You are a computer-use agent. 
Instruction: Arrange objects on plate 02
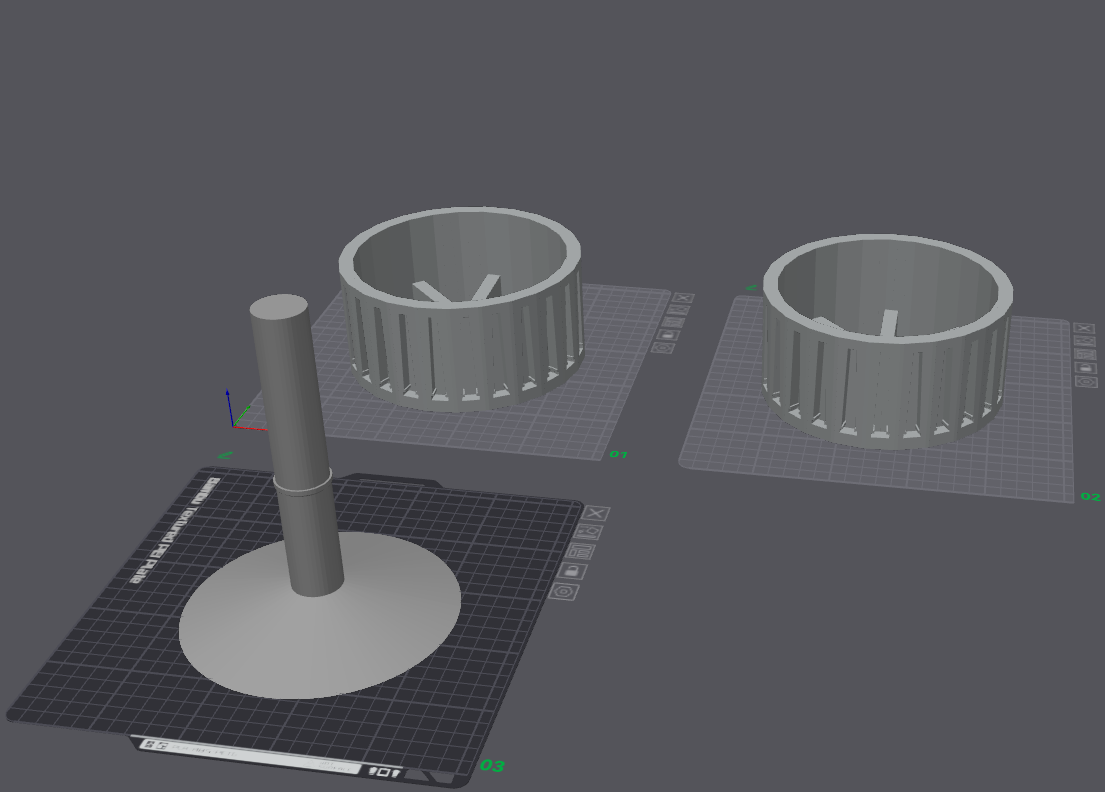click(1084, 354)
